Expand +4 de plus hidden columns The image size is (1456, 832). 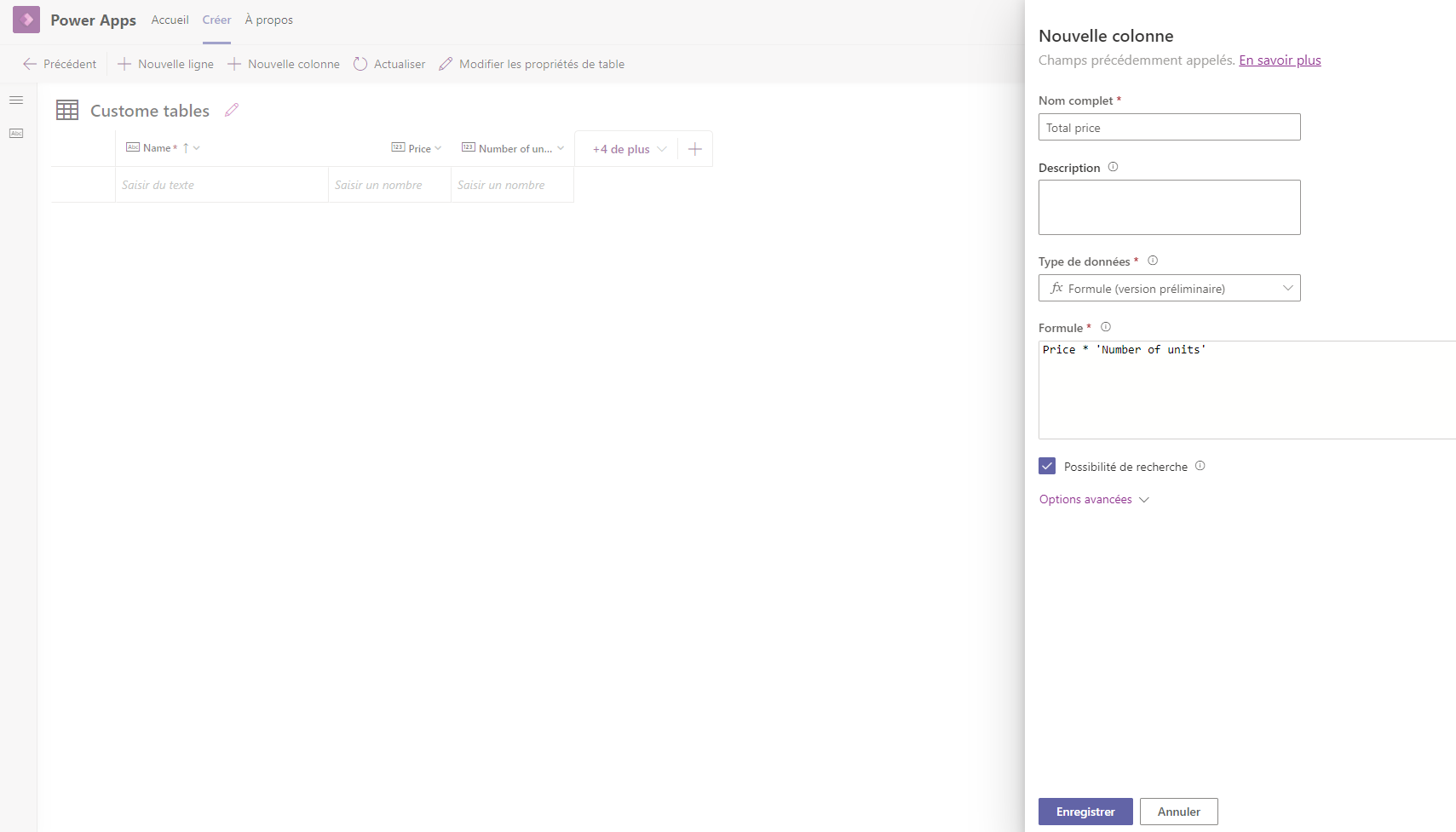(x=630, y=149)
